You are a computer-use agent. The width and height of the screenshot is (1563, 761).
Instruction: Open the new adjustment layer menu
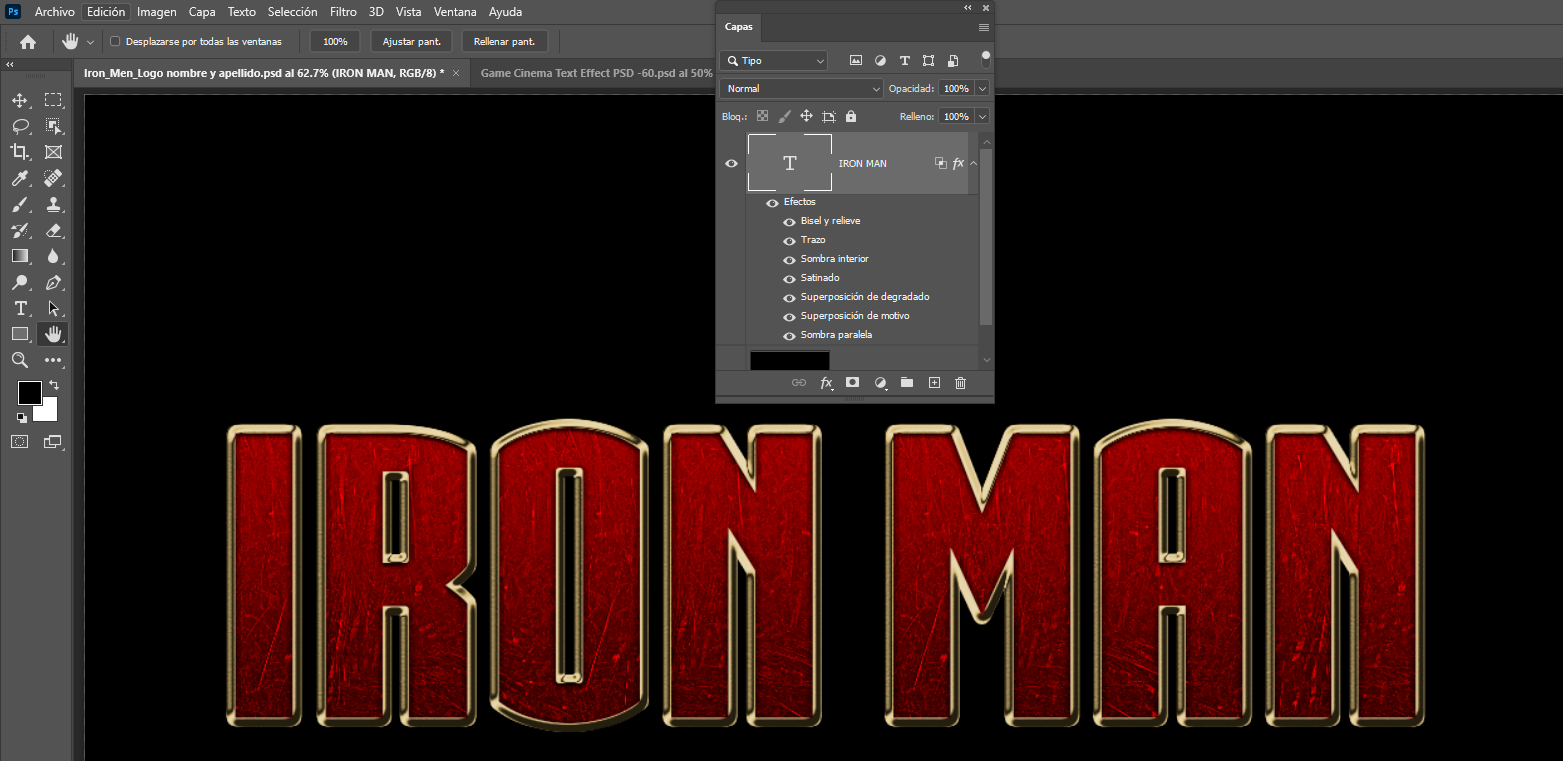pyautogui.click(x=881, y=383)
